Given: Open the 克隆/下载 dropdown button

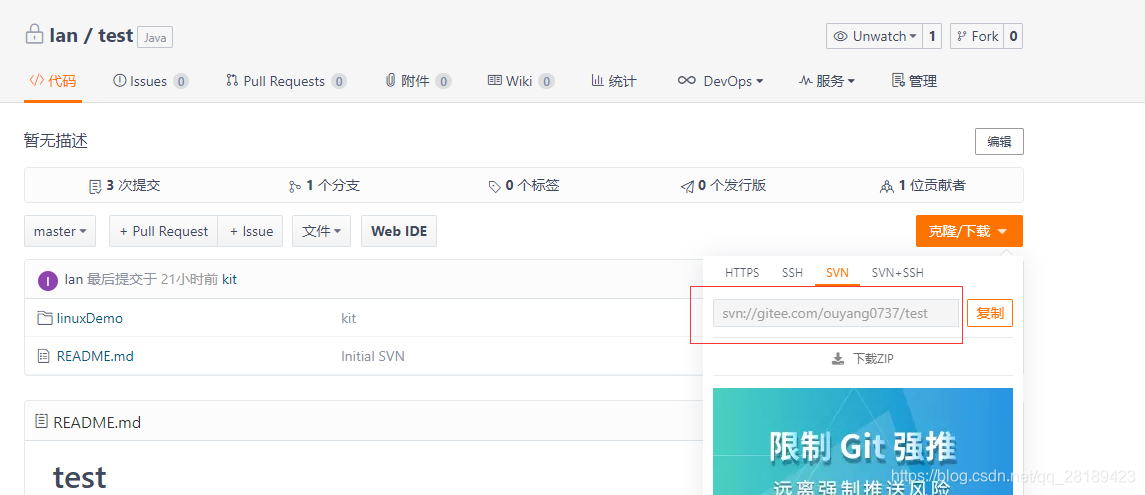Looking at the screenshot, I should point(969,231).
